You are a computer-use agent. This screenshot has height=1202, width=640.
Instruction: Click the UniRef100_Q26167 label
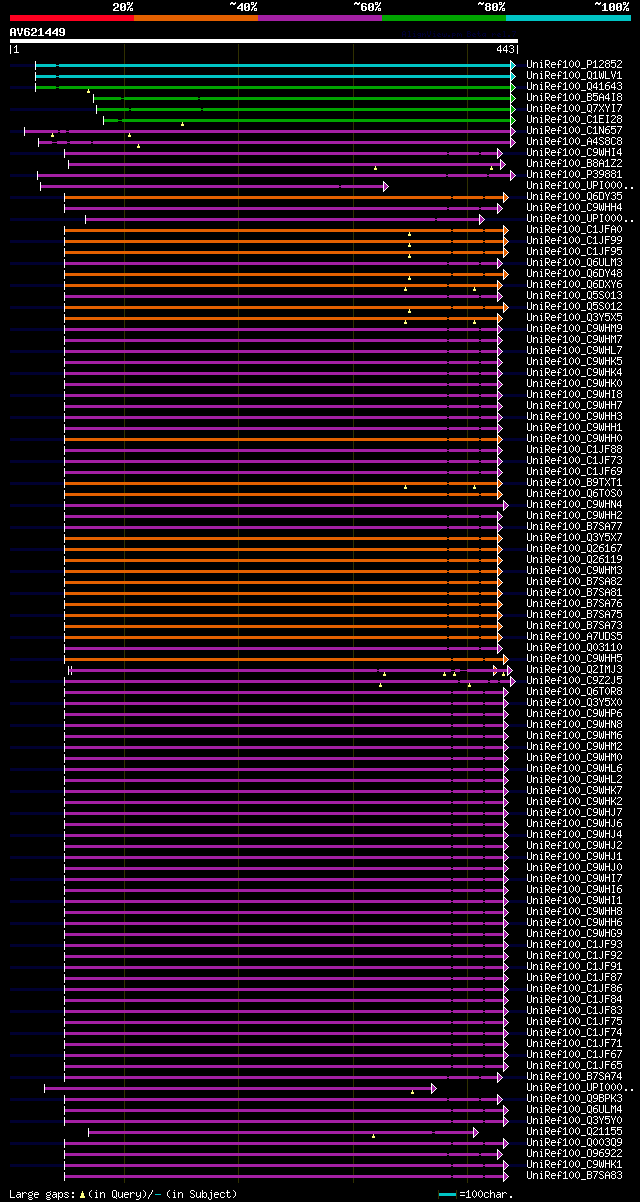pos(575,548)
